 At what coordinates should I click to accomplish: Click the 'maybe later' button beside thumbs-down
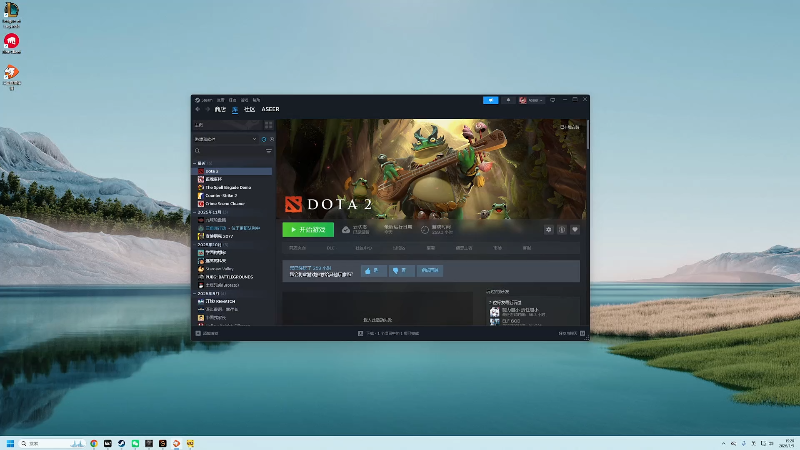pos(430,271)
